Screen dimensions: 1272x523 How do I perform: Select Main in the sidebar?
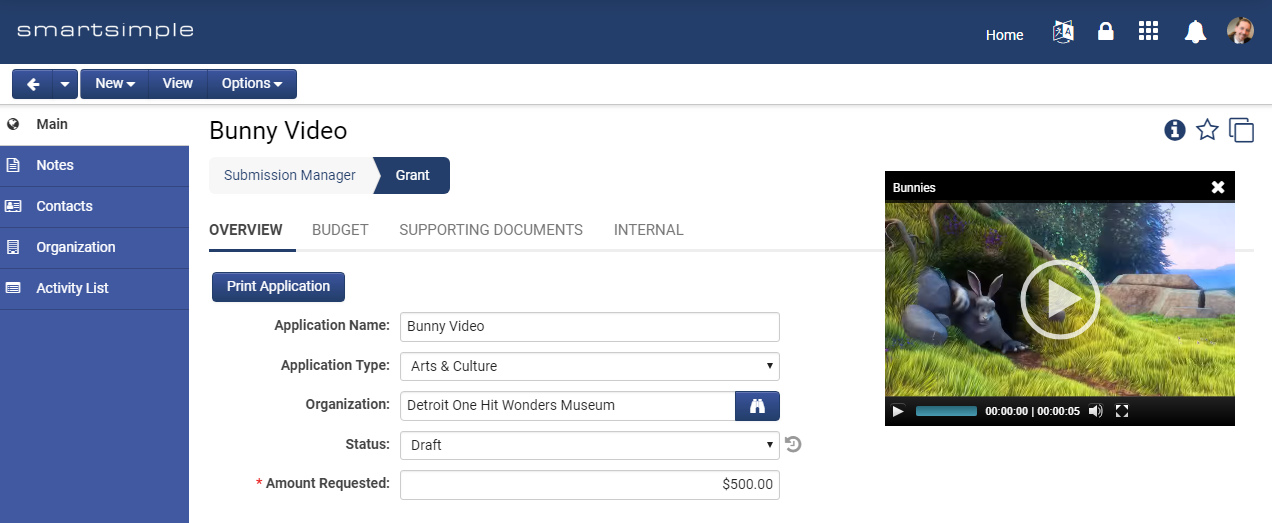(94, 125)
